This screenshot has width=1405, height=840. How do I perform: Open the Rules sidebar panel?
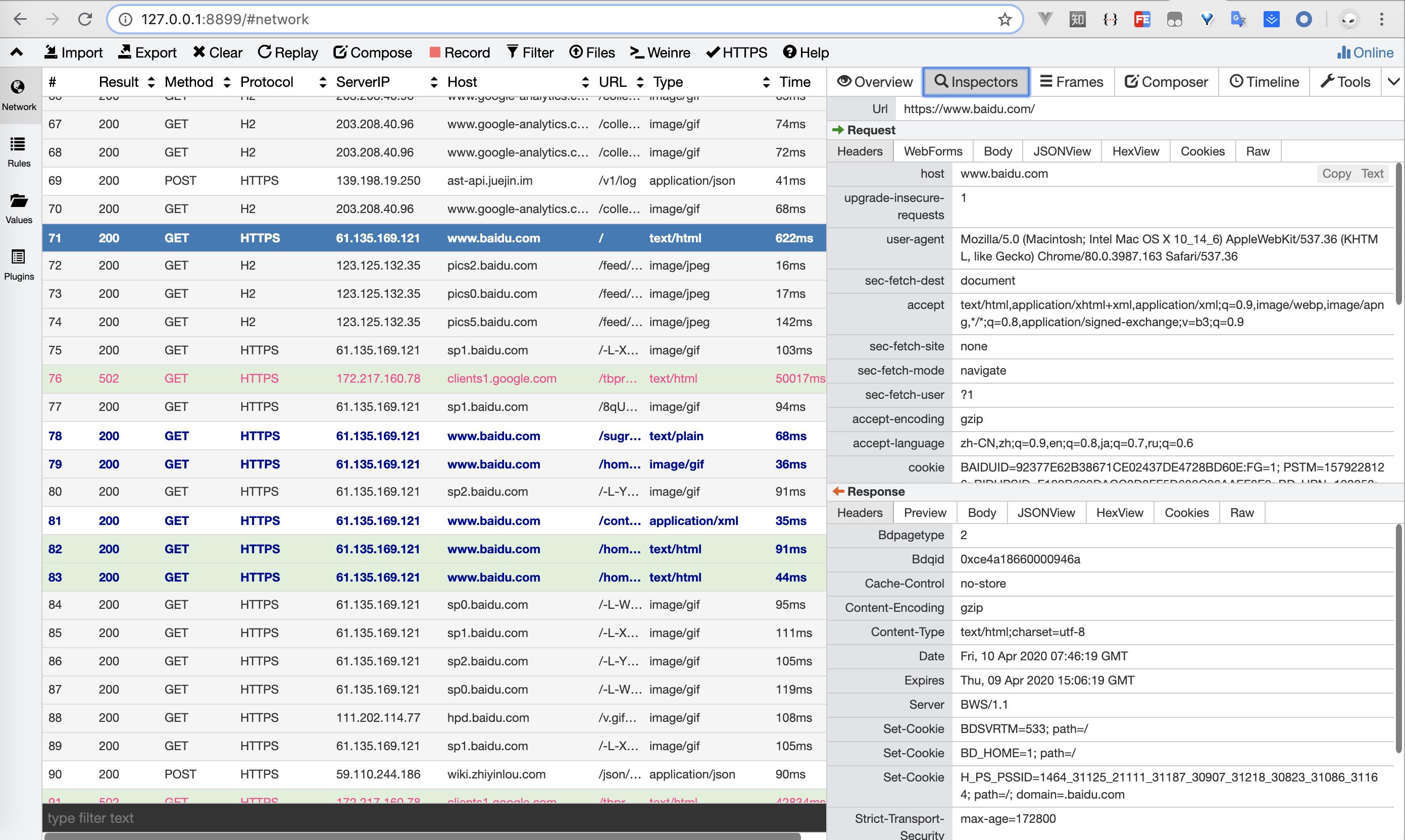pos(19,152)
